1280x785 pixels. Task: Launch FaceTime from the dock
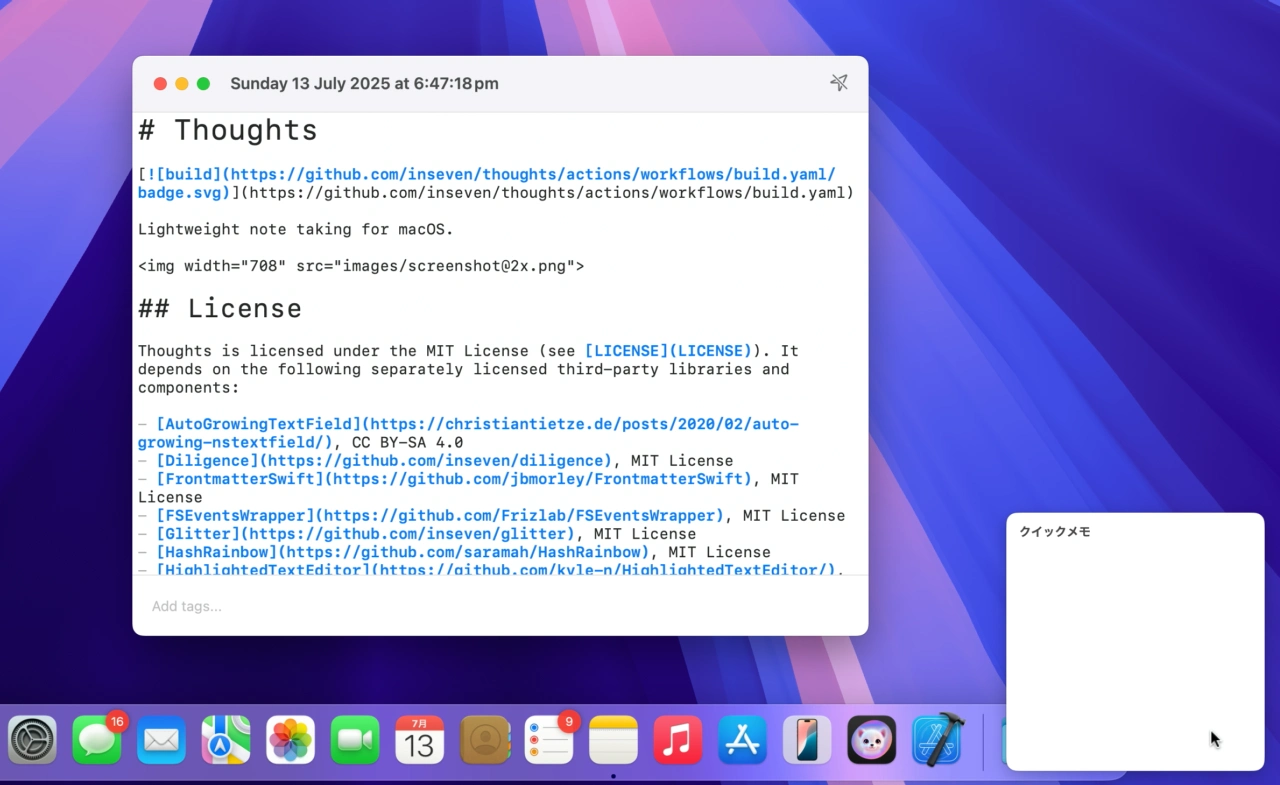[355, 741]
